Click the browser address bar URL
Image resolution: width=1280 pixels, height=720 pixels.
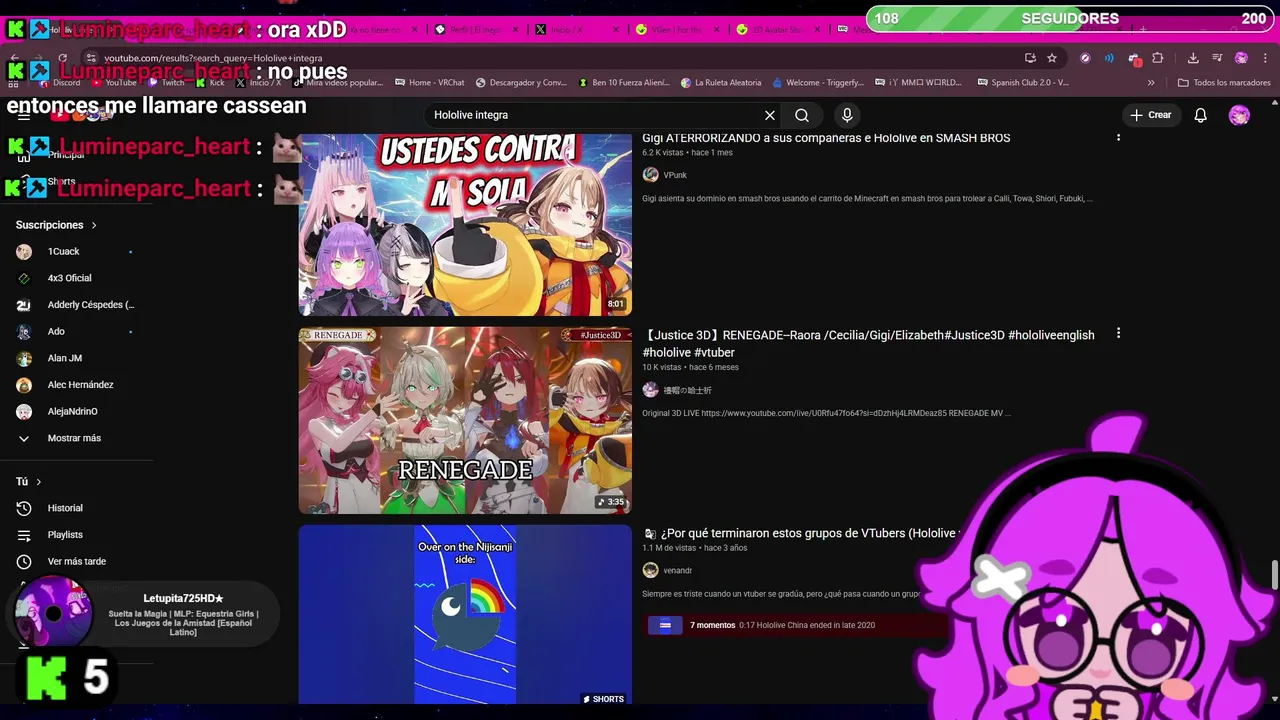(213, 59)
